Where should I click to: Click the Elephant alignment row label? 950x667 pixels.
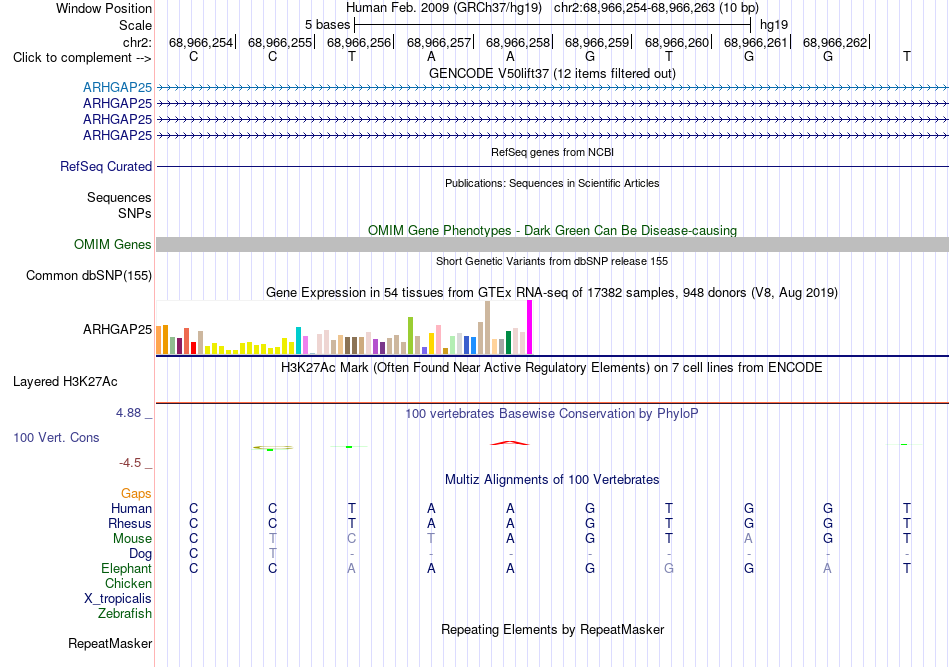127,568
